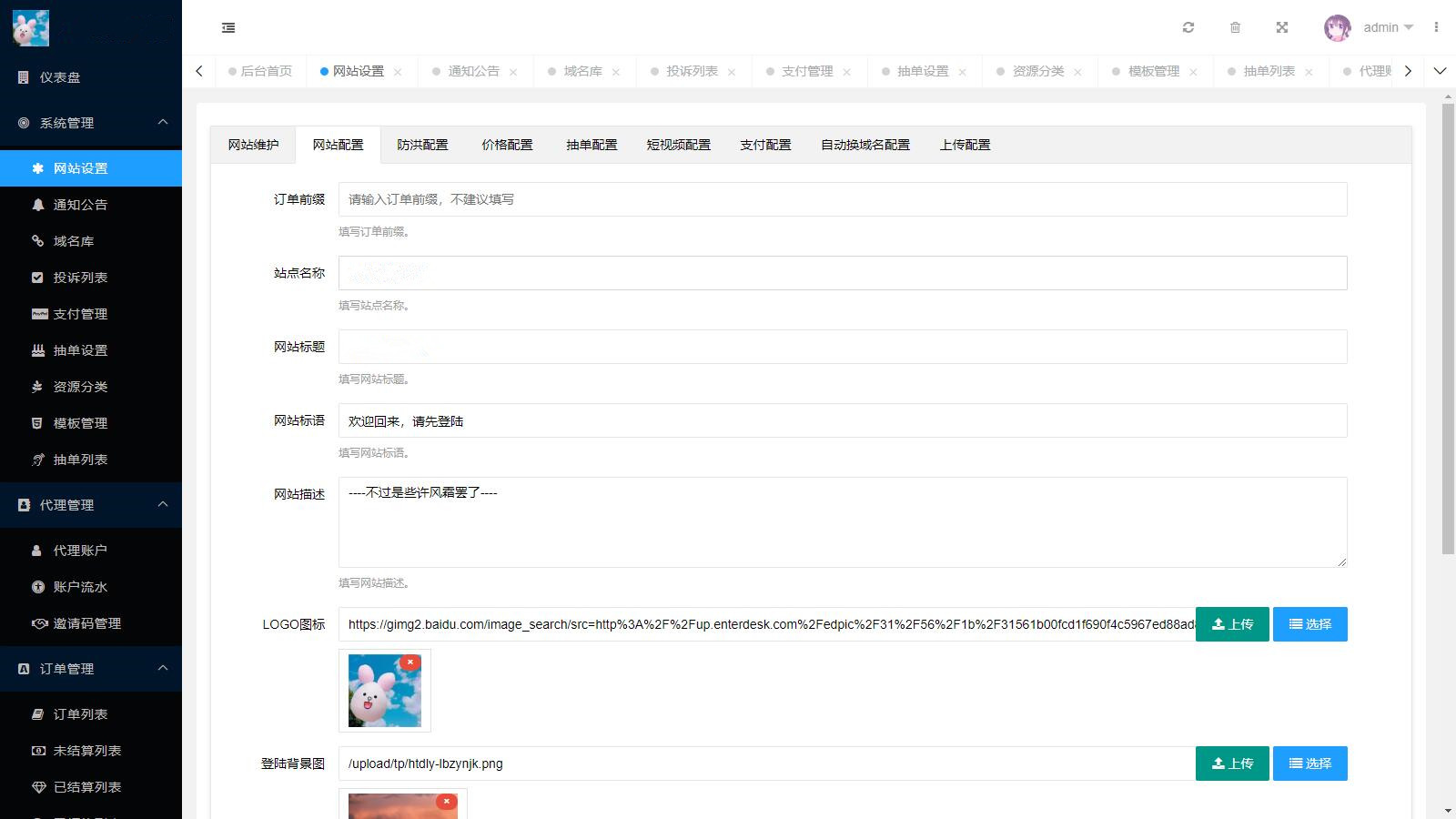Open 订单列表 in the sidebar

coord(91,714)
